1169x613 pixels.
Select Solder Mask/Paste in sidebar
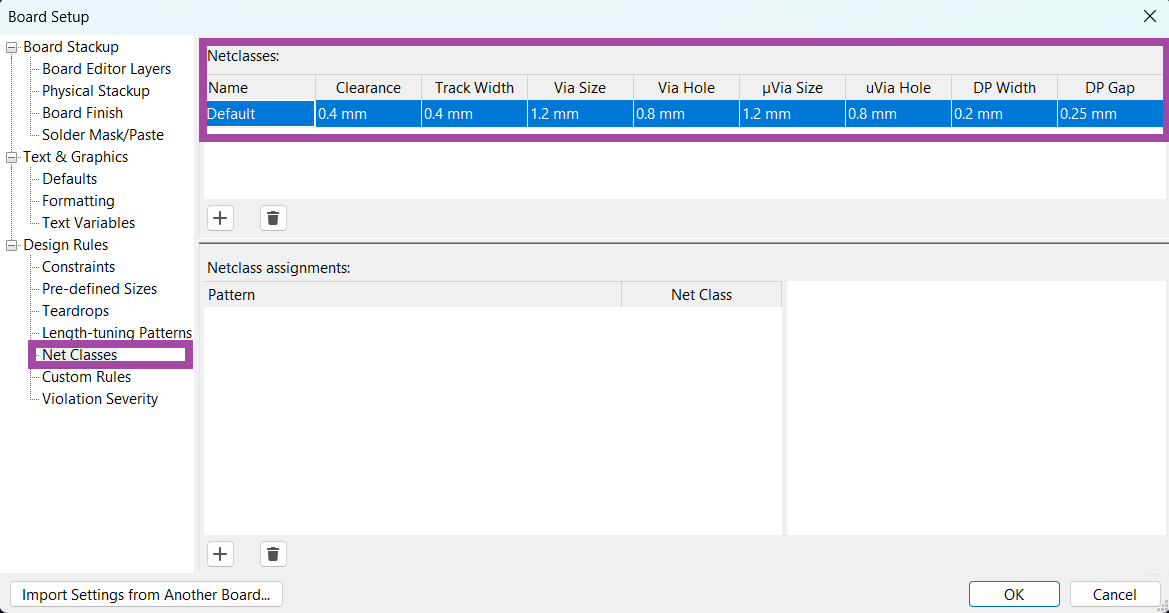pyautogui.click(x=102, y=135)
